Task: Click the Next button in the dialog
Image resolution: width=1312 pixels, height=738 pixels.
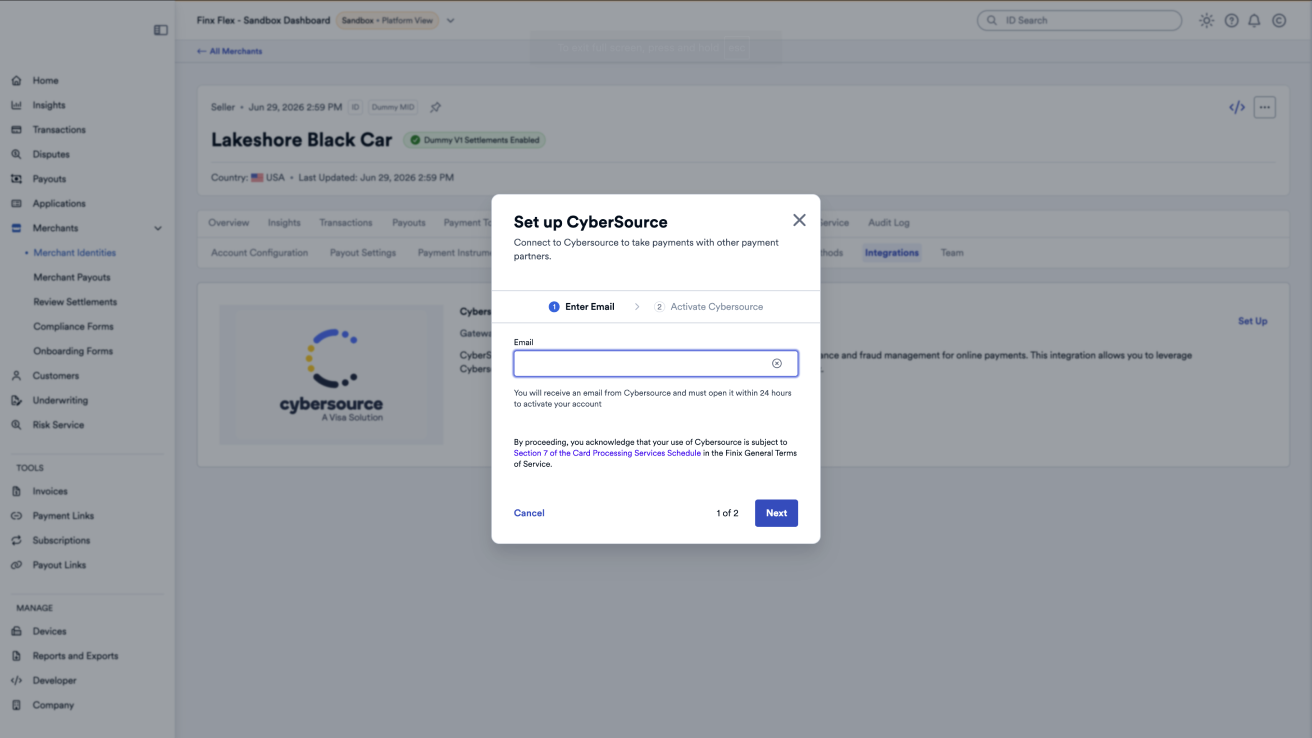Action: coord(776,513)
